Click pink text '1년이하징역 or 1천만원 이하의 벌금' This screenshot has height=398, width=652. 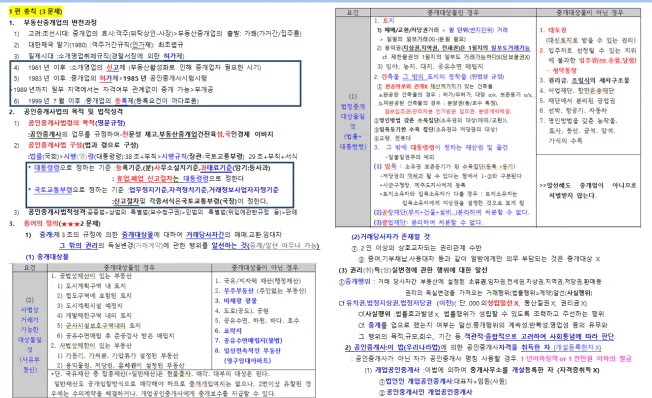[x=576, y=358]
